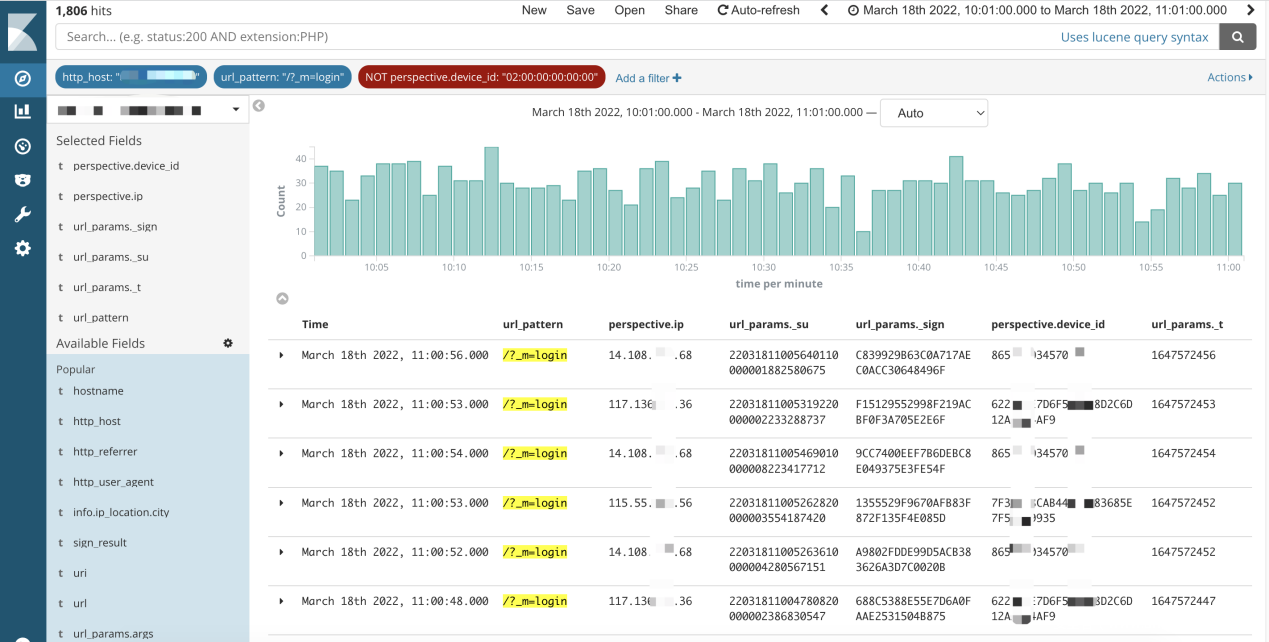
Task: Open the Auto interval dropdown
Action: pos(933,113)
